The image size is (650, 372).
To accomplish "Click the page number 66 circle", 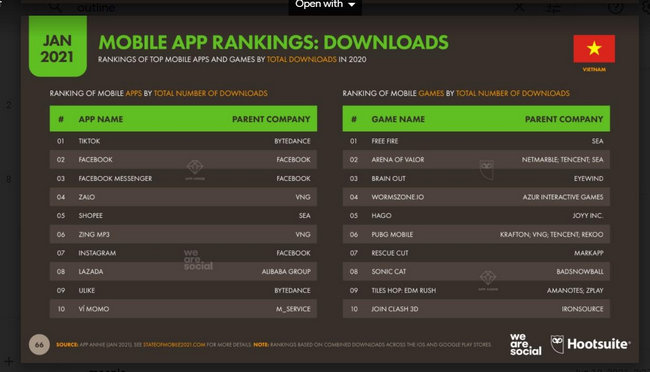I will tap(39, 345).
